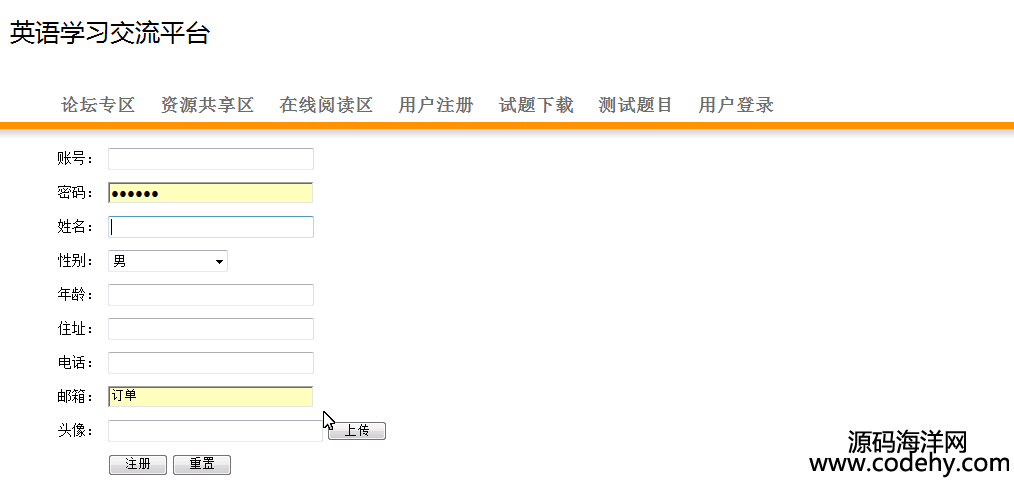Open the 用户登录 page
The width and height of the screenshot is (1014, 483).
[x=736, y=105]
